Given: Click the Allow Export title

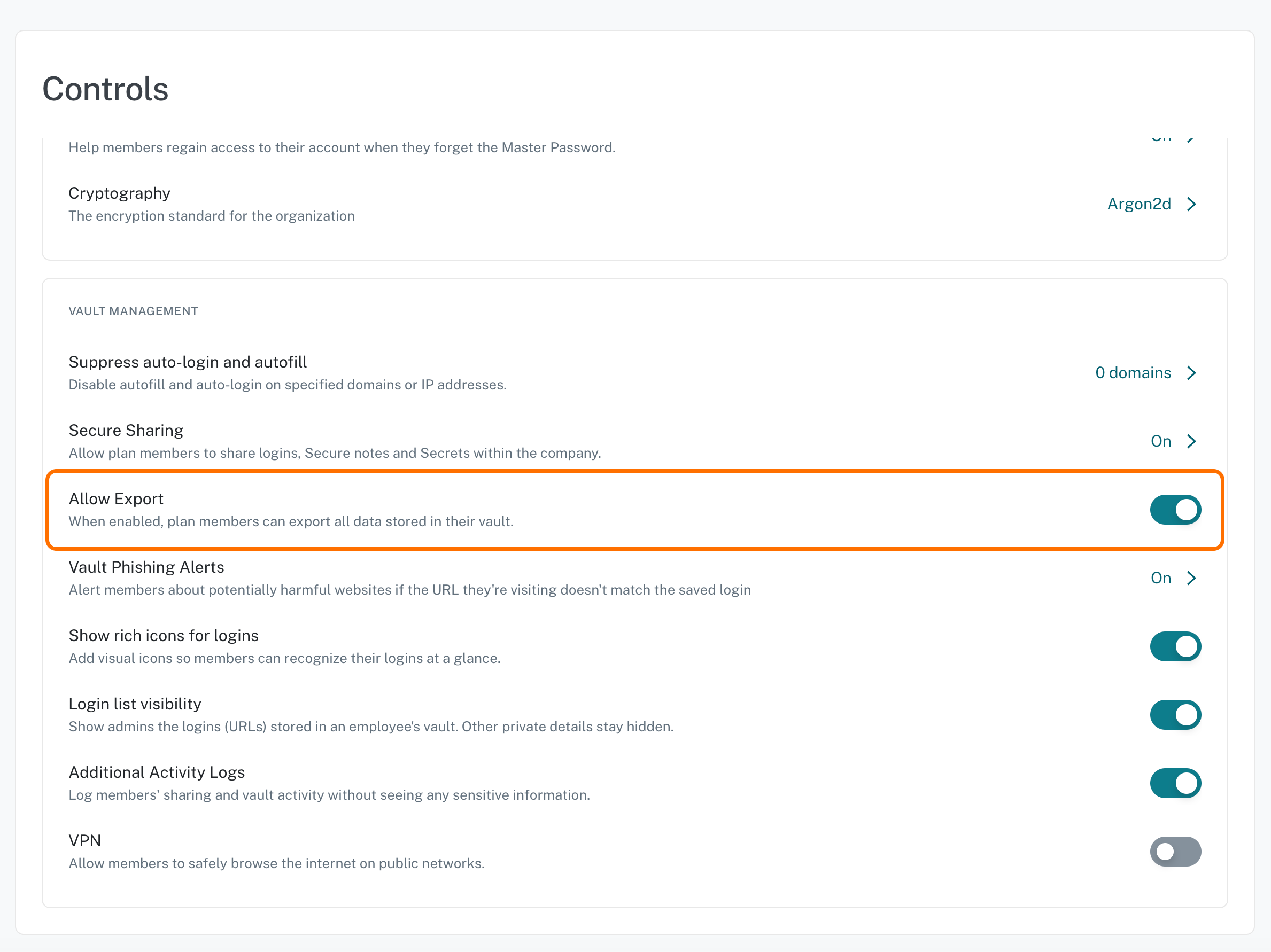Looking at the screenshot, I should 116,499.
